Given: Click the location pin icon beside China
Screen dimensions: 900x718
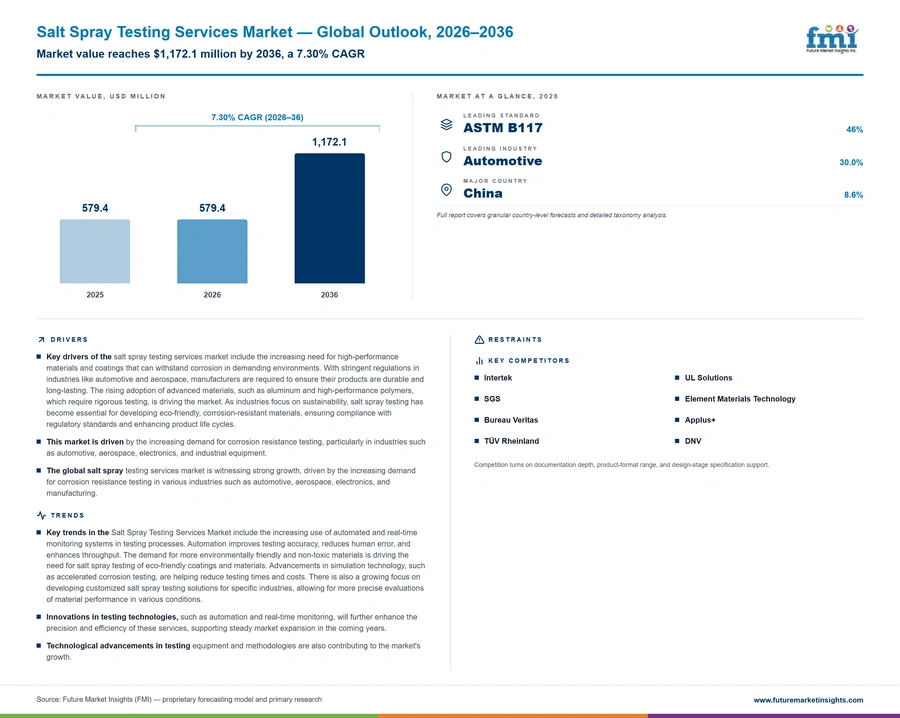Looking at the screenshot, I should click(446, 189).
